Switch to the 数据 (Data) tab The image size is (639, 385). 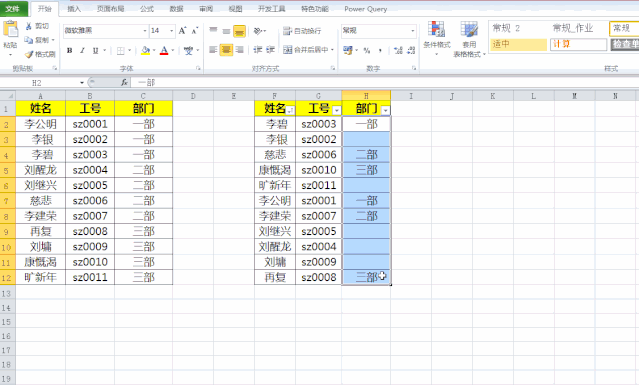(x=176, y=9)
